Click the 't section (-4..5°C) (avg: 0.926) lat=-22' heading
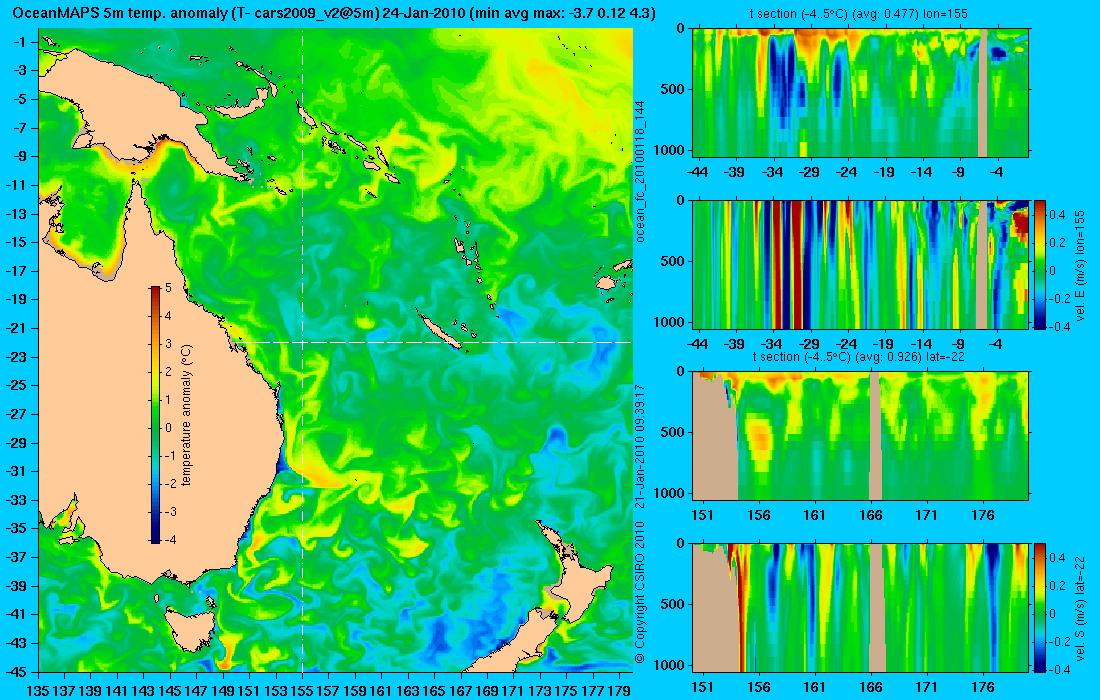 click(861, 357)
